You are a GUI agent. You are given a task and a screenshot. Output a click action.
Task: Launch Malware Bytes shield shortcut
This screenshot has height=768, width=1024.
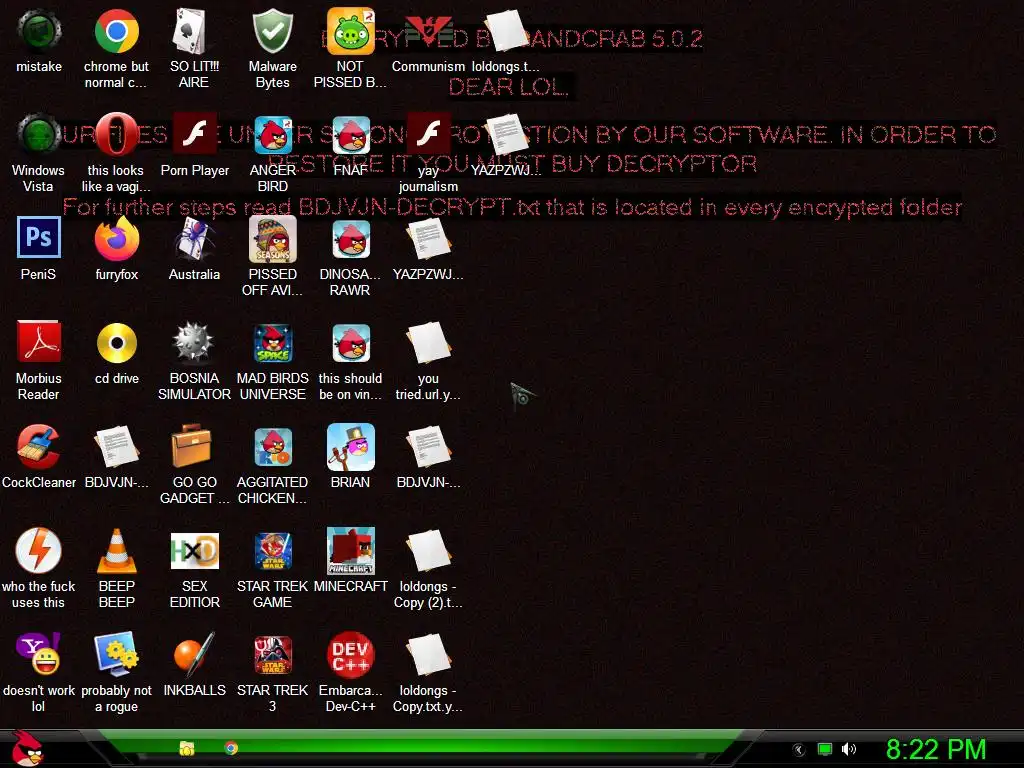[x=272, y=31]
